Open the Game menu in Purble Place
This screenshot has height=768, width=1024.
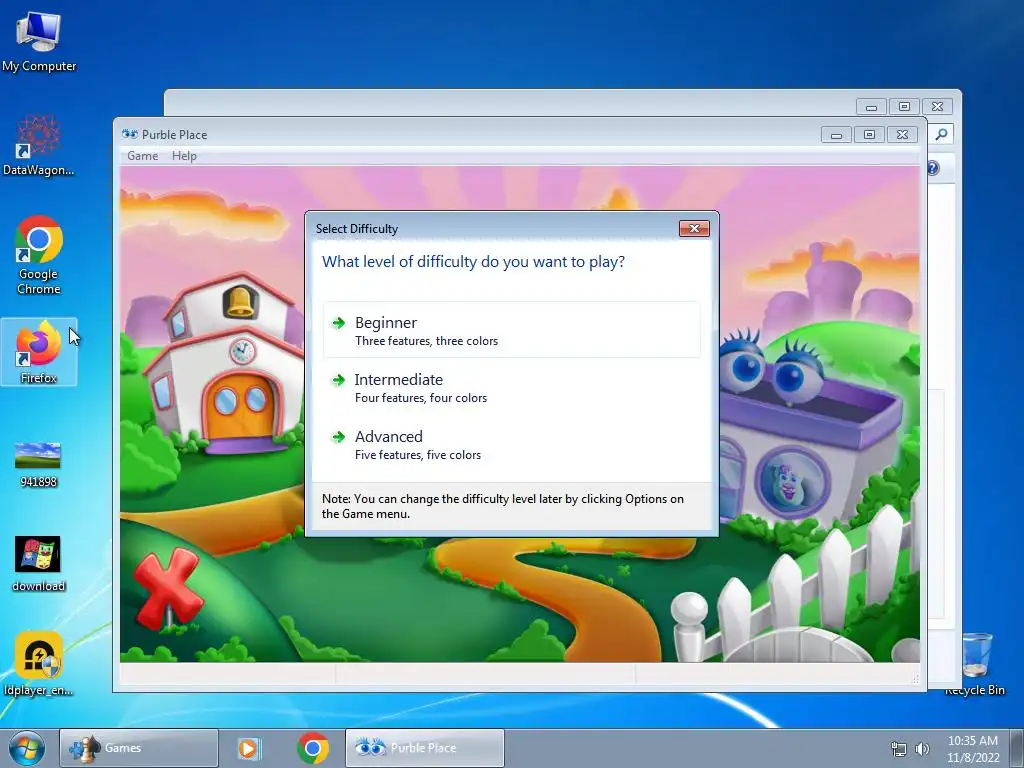(x=142, y=155)
